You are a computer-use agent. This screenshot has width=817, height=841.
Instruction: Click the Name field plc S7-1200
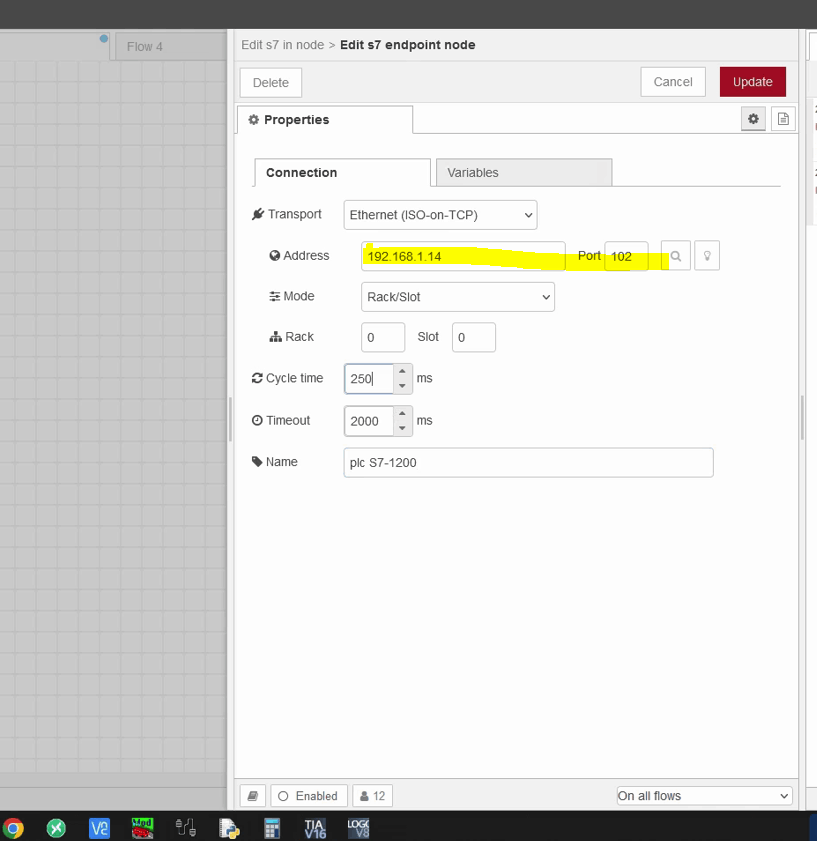point(528,462)
